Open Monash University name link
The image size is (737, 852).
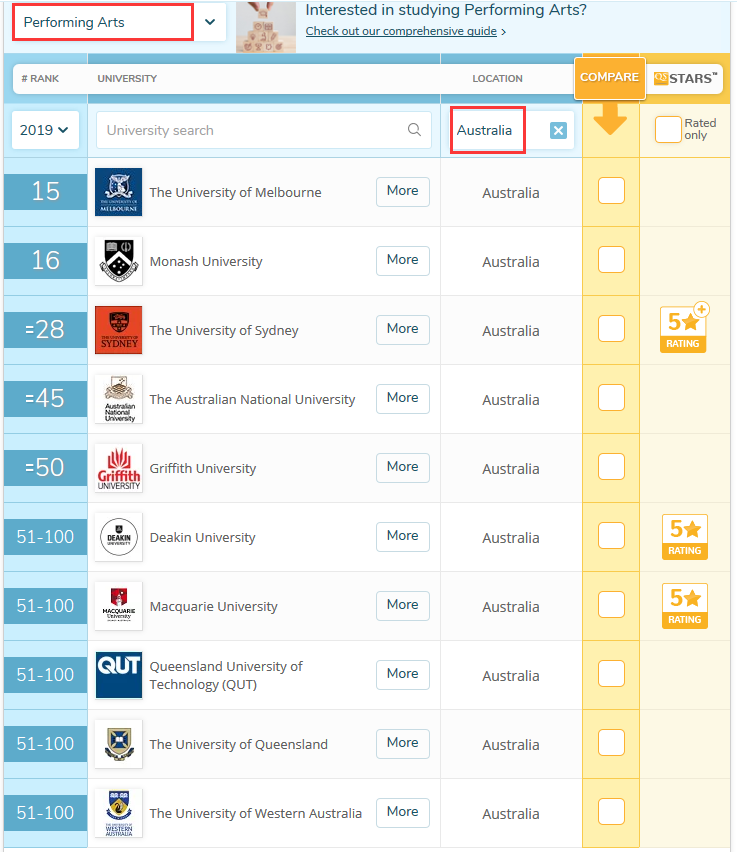coord(206,261)
